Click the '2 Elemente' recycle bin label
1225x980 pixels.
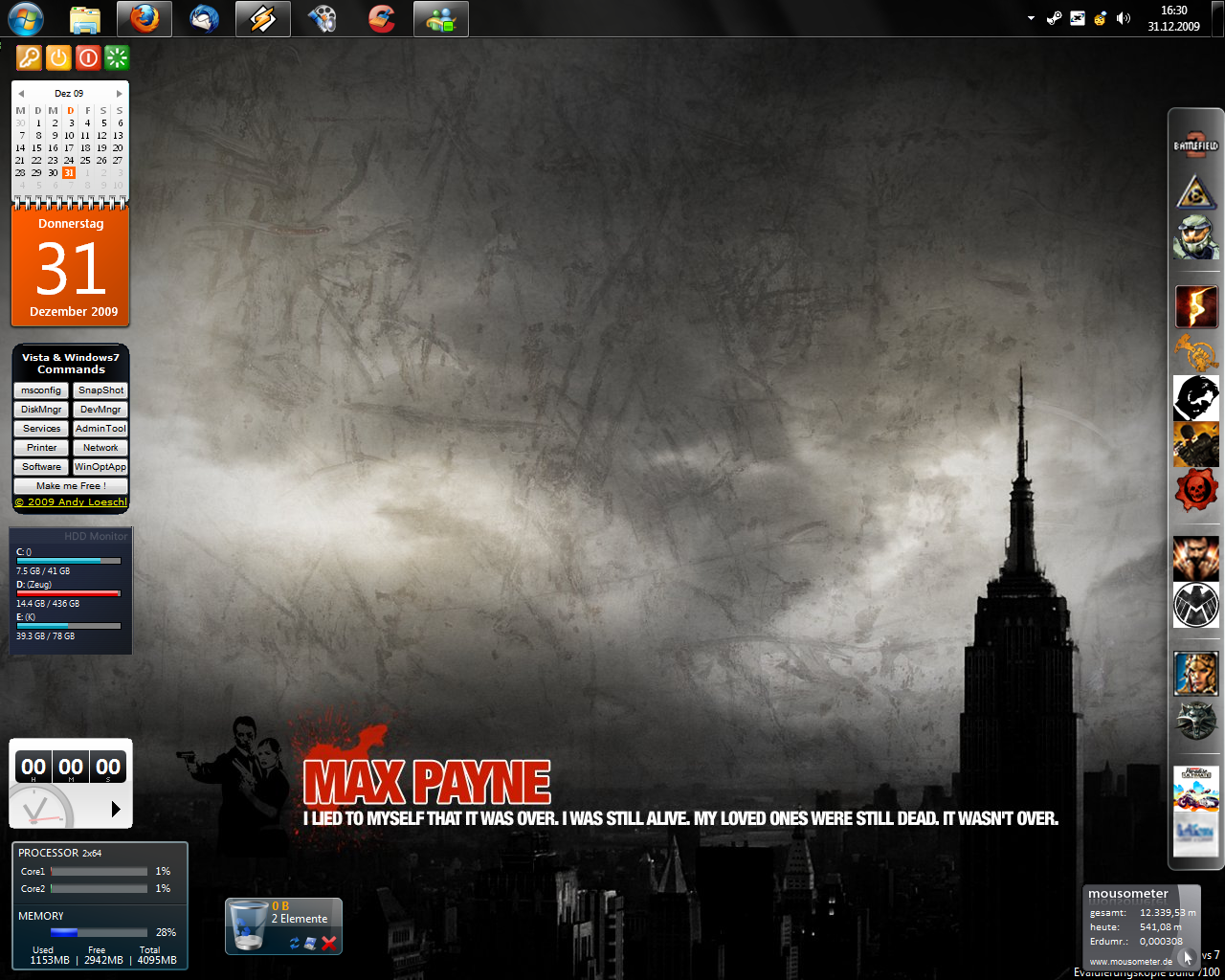[x=300, y=919]
